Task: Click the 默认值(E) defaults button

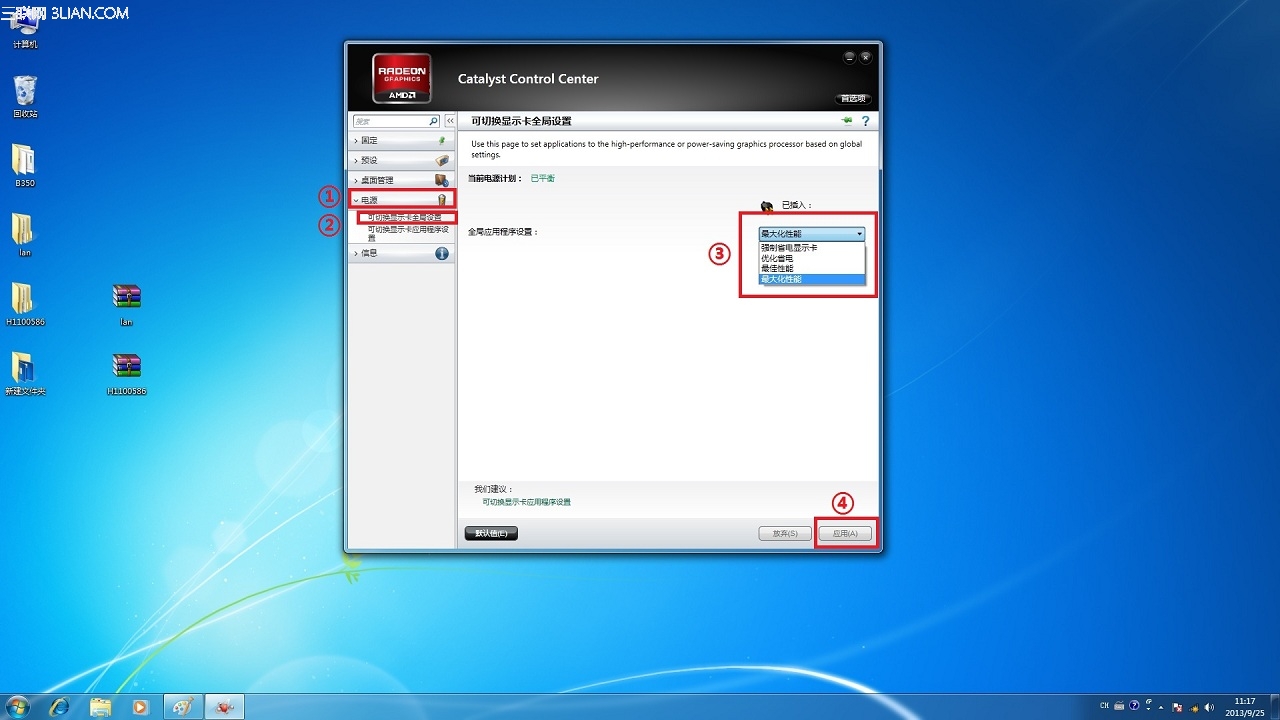Action: point(491,534)
